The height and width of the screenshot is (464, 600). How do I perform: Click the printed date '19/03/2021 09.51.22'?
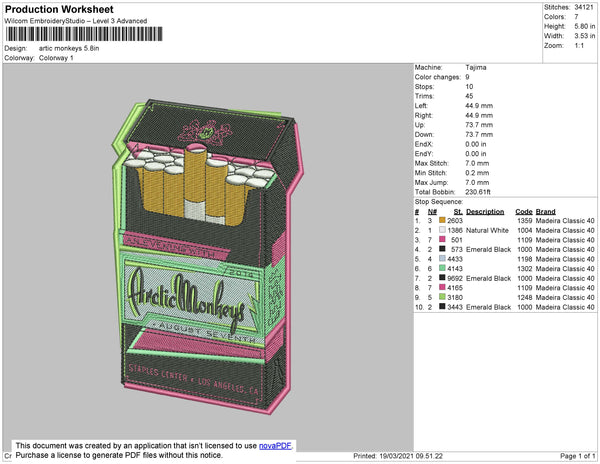click(411, 456)
